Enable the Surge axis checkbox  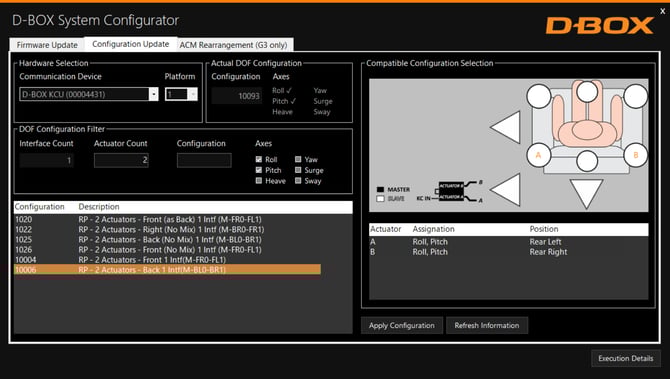(x=298, y=170)
